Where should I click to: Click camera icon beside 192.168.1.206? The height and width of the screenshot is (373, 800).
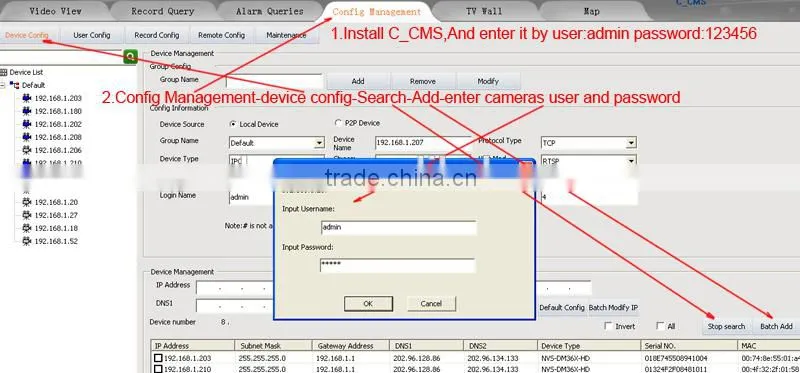coord(27,150)
